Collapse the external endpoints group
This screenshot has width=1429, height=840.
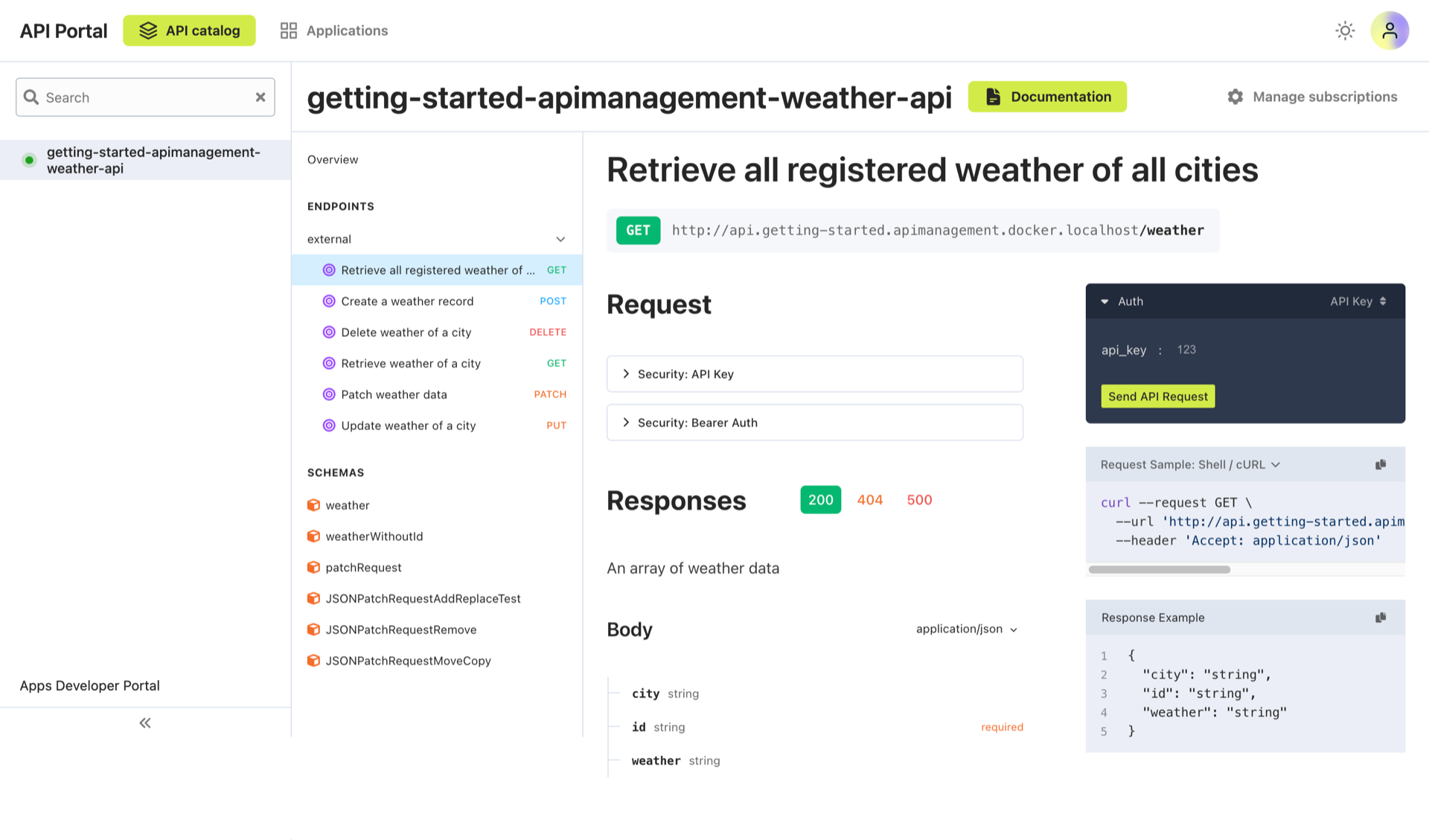(560, 240)
